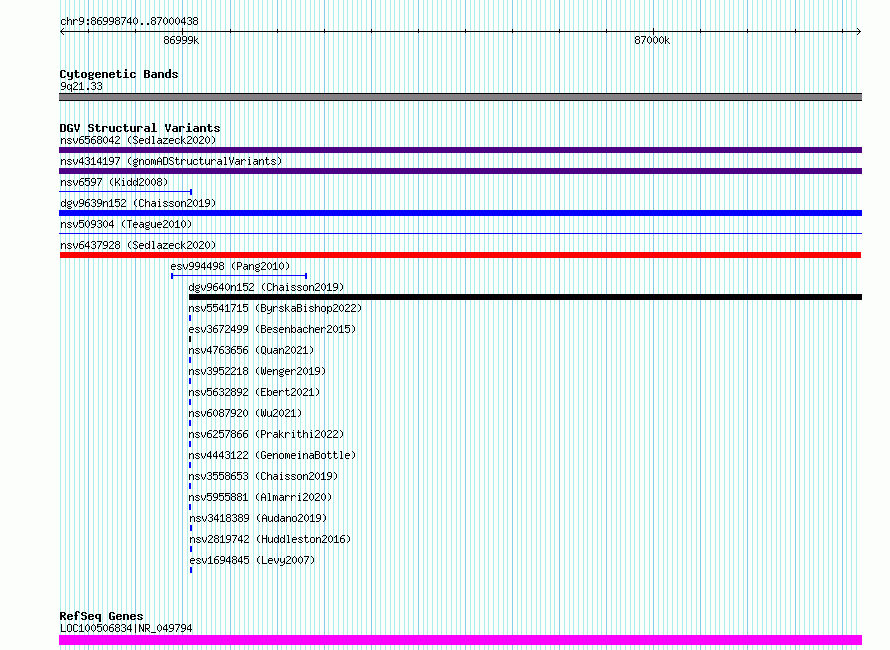Select variant nsv4314197 (gnomADStructuralVariants) label

171,161
